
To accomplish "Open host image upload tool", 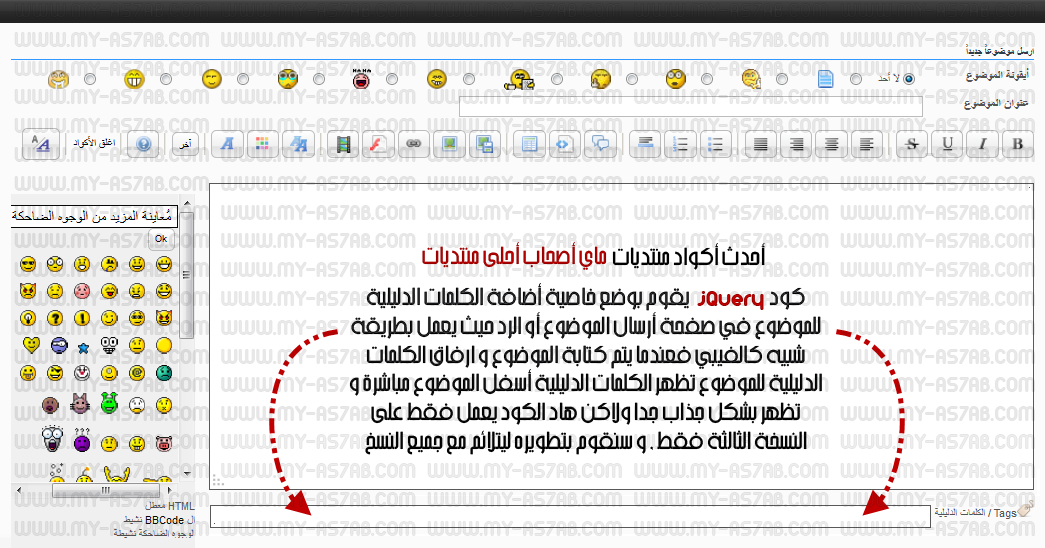I will point(485,144).
